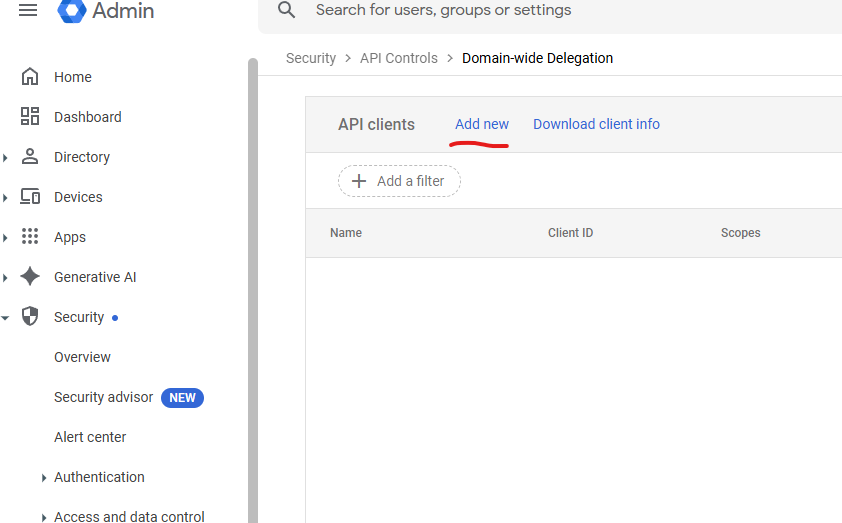This screenshot has width=842, height=523.
Task: Collapse the Security section arrow
Action: [x=6, y=317]
